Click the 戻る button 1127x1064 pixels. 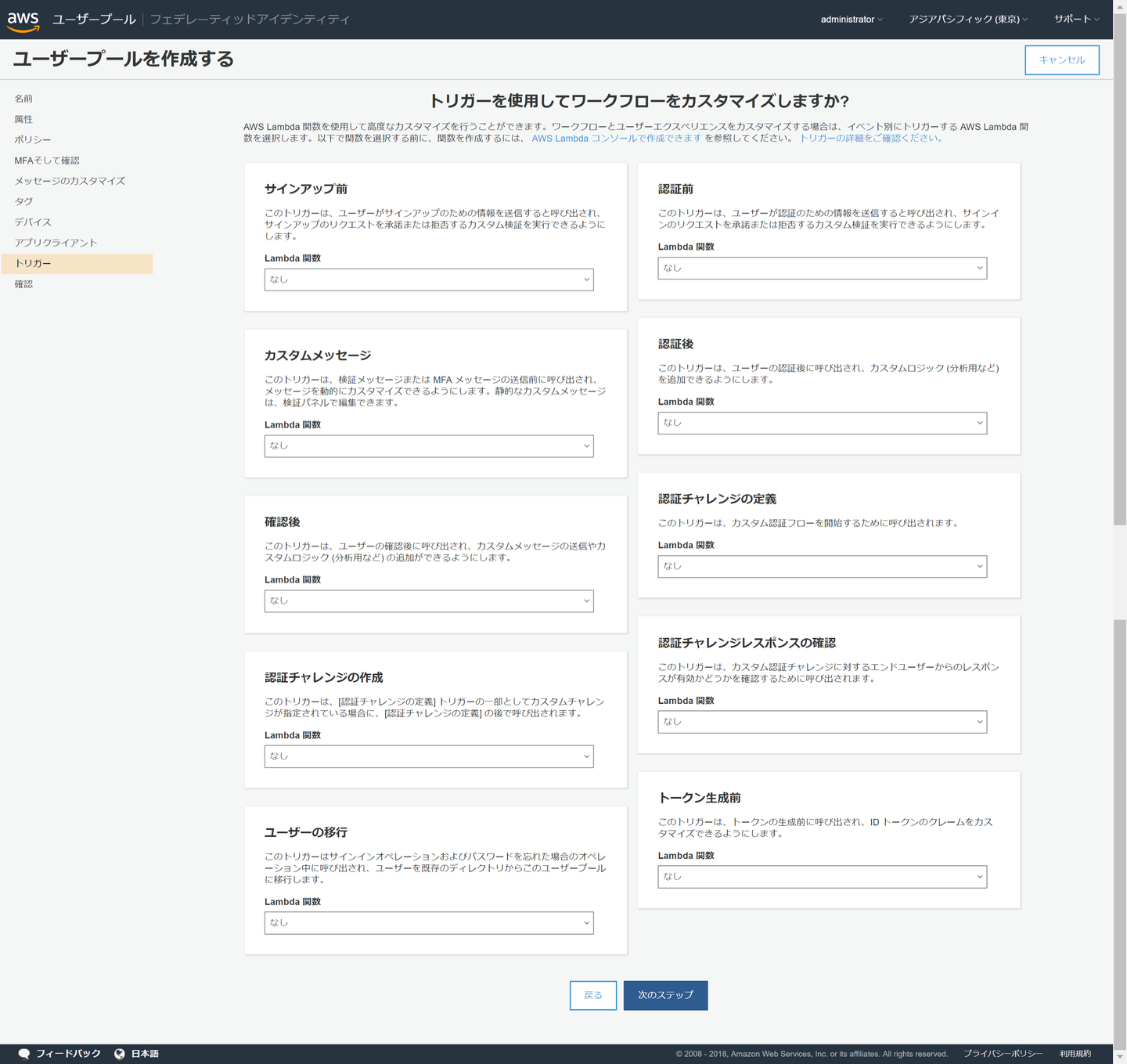click(x=592, y=995)
